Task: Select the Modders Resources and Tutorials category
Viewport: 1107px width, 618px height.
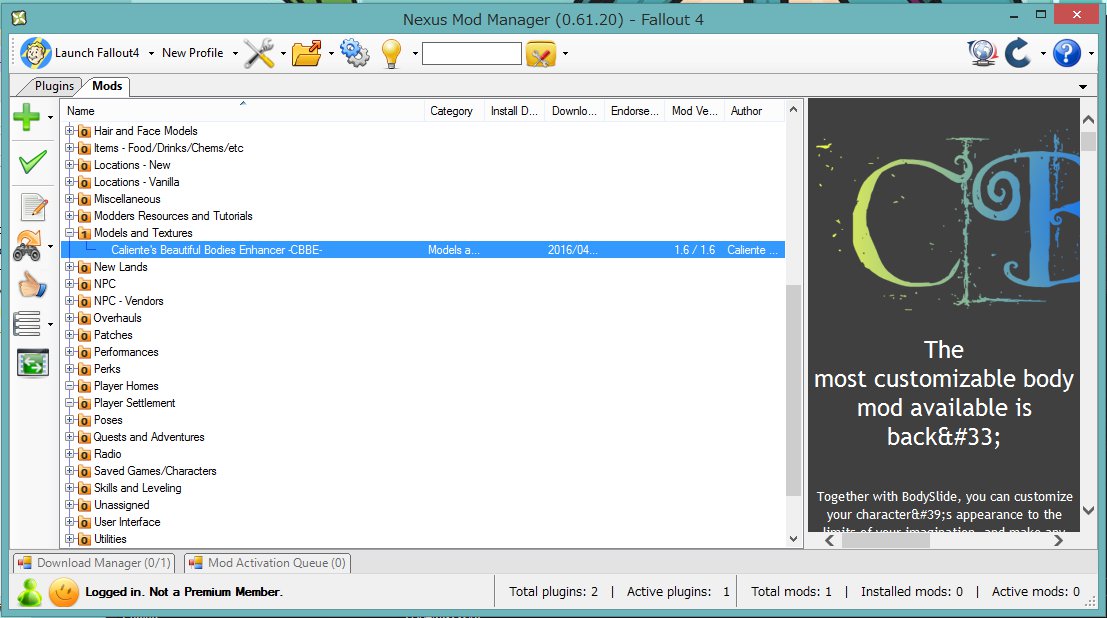Action: coord(173,216)
